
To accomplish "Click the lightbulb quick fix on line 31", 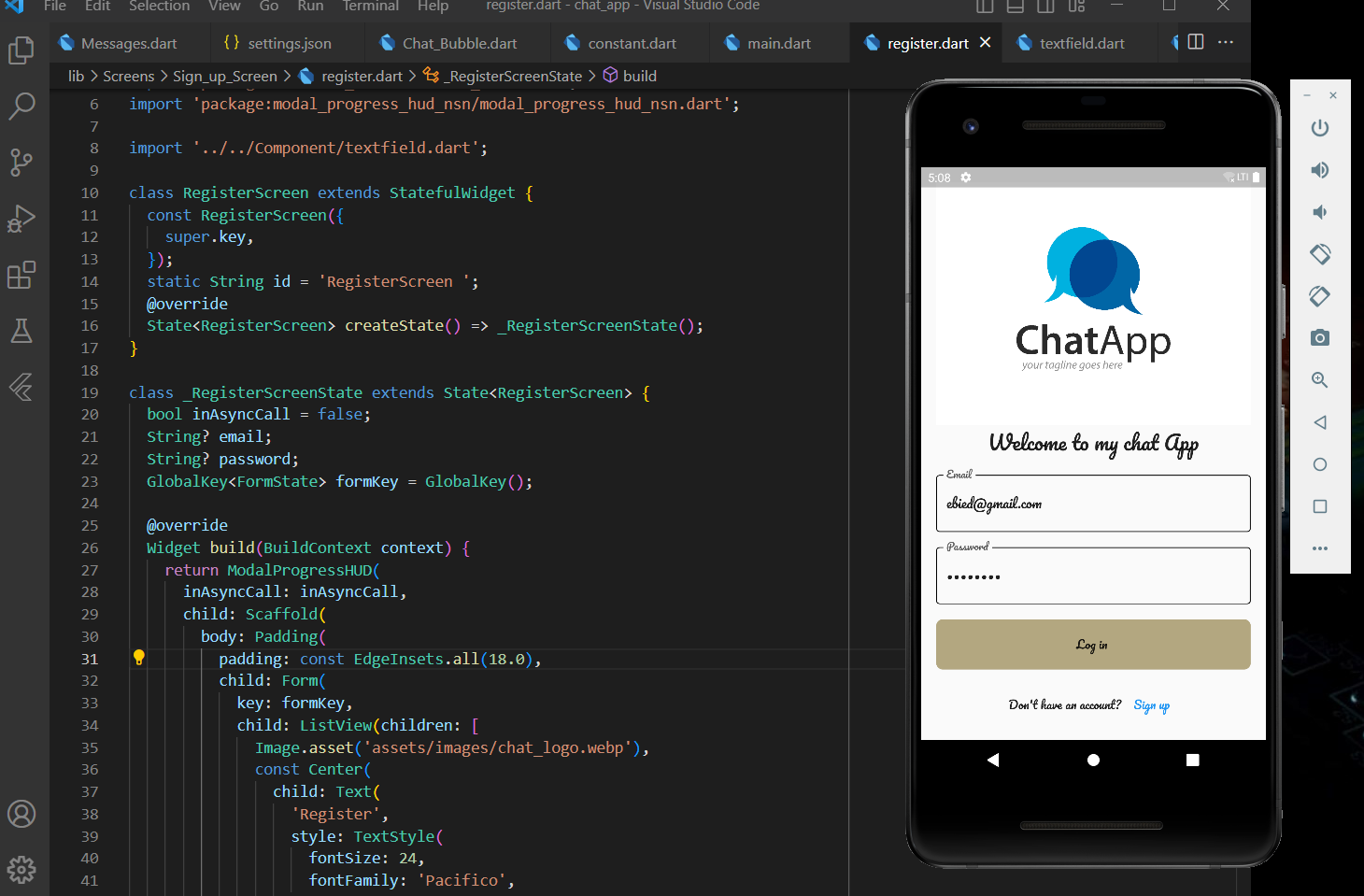I will pos(138,657).
